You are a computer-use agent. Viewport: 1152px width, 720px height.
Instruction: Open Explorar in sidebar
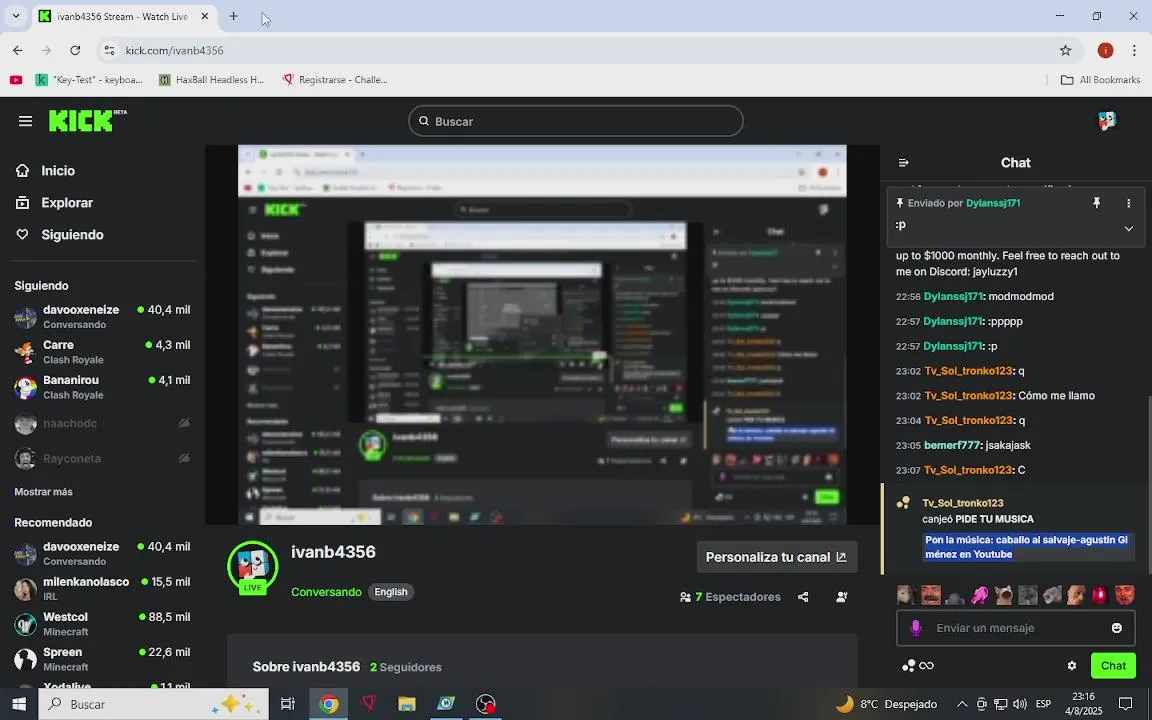[54, 203]
